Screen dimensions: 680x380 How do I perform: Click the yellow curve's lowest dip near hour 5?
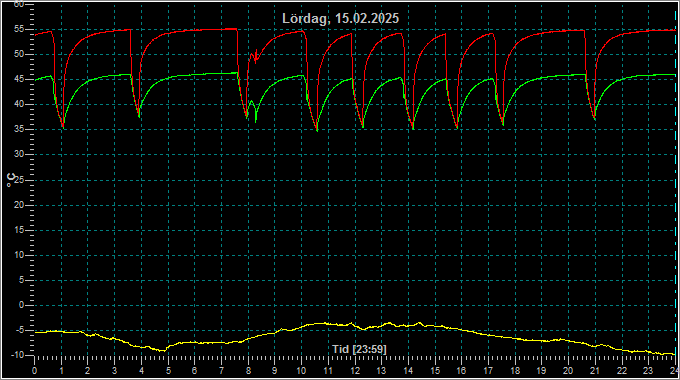tap(163, 350)
